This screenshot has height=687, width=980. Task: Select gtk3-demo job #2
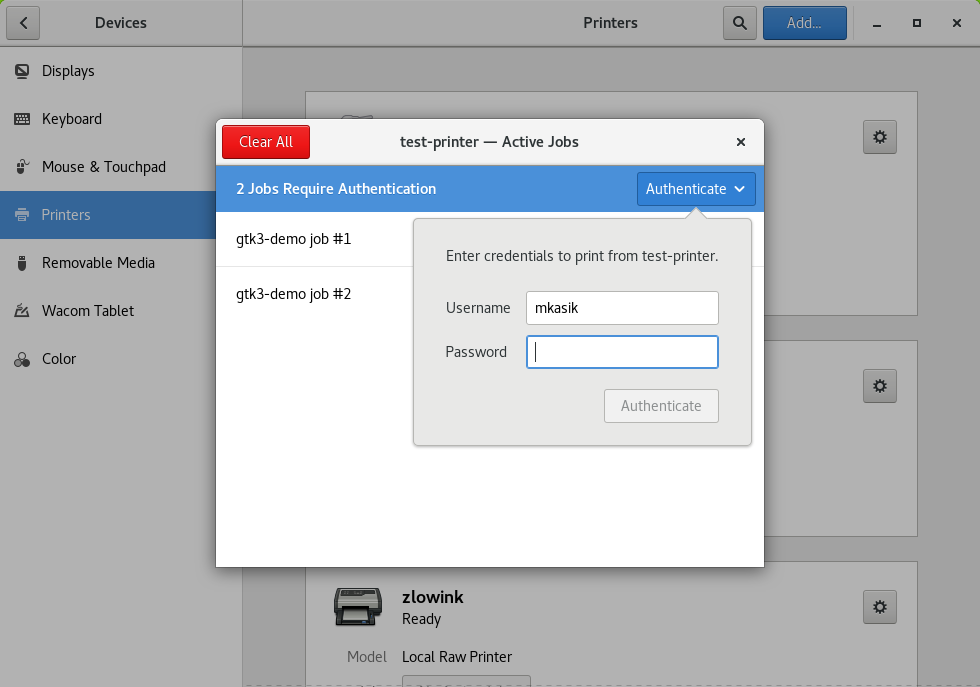(314, 294)
